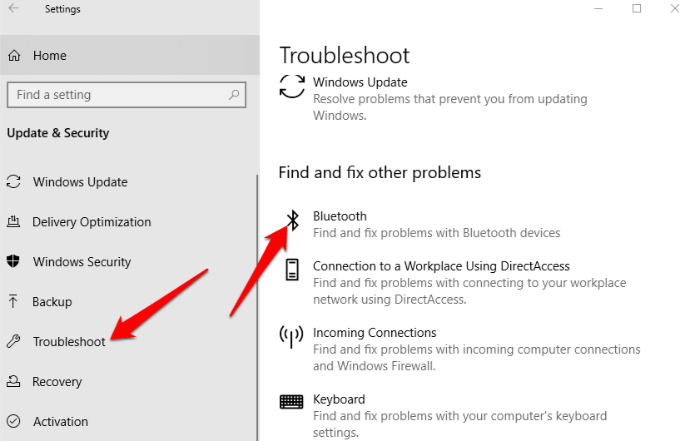Click the Bluetooth troubleshooter icon
This screenshot has height=441, width=680.
[293, 222]
